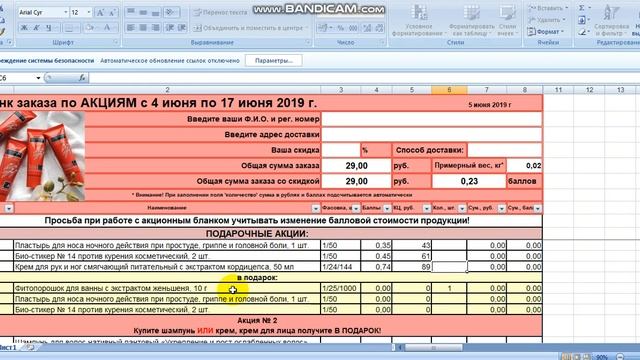Viewport: 640px width, 360px height.
Task: Align cell text to the middle vertically
Action: 143,12
